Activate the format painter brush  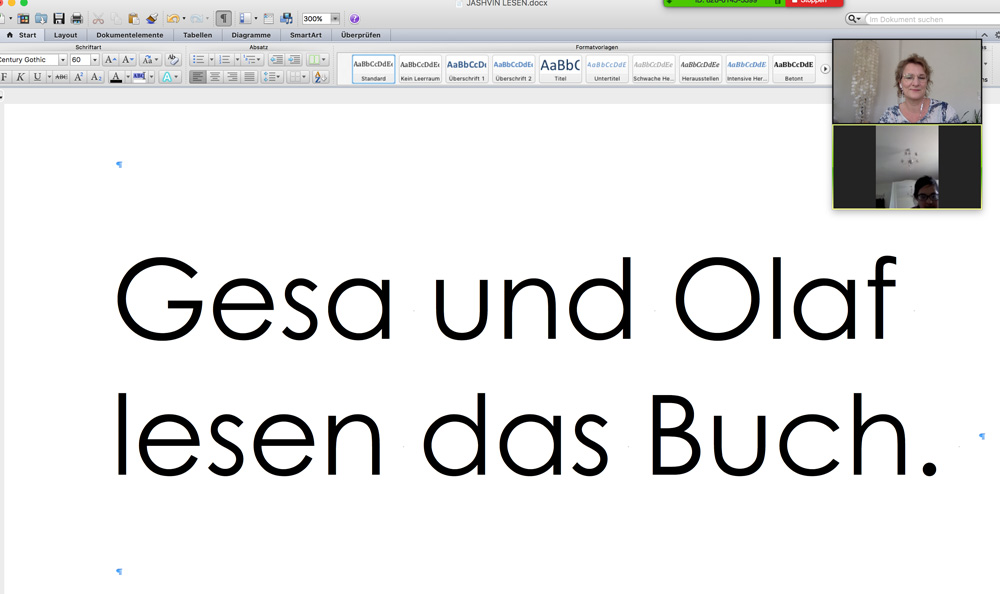pos(152,19)
